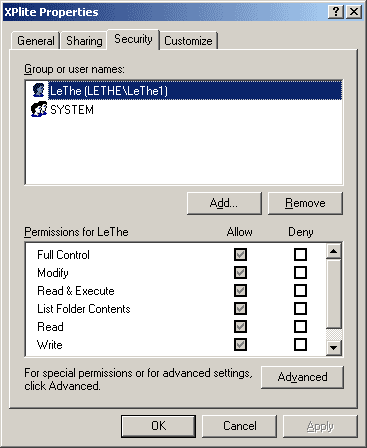This screenshot has width=367, height=448.
Task: Open the Sharing tab
Action: click(84, 41)
